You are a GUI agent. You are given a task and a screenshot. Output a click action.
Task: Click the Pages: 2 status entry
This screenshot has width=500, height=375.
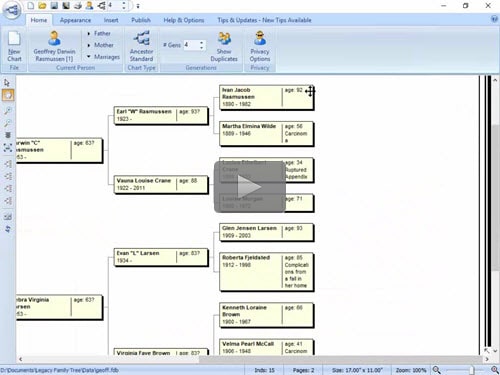303,370
